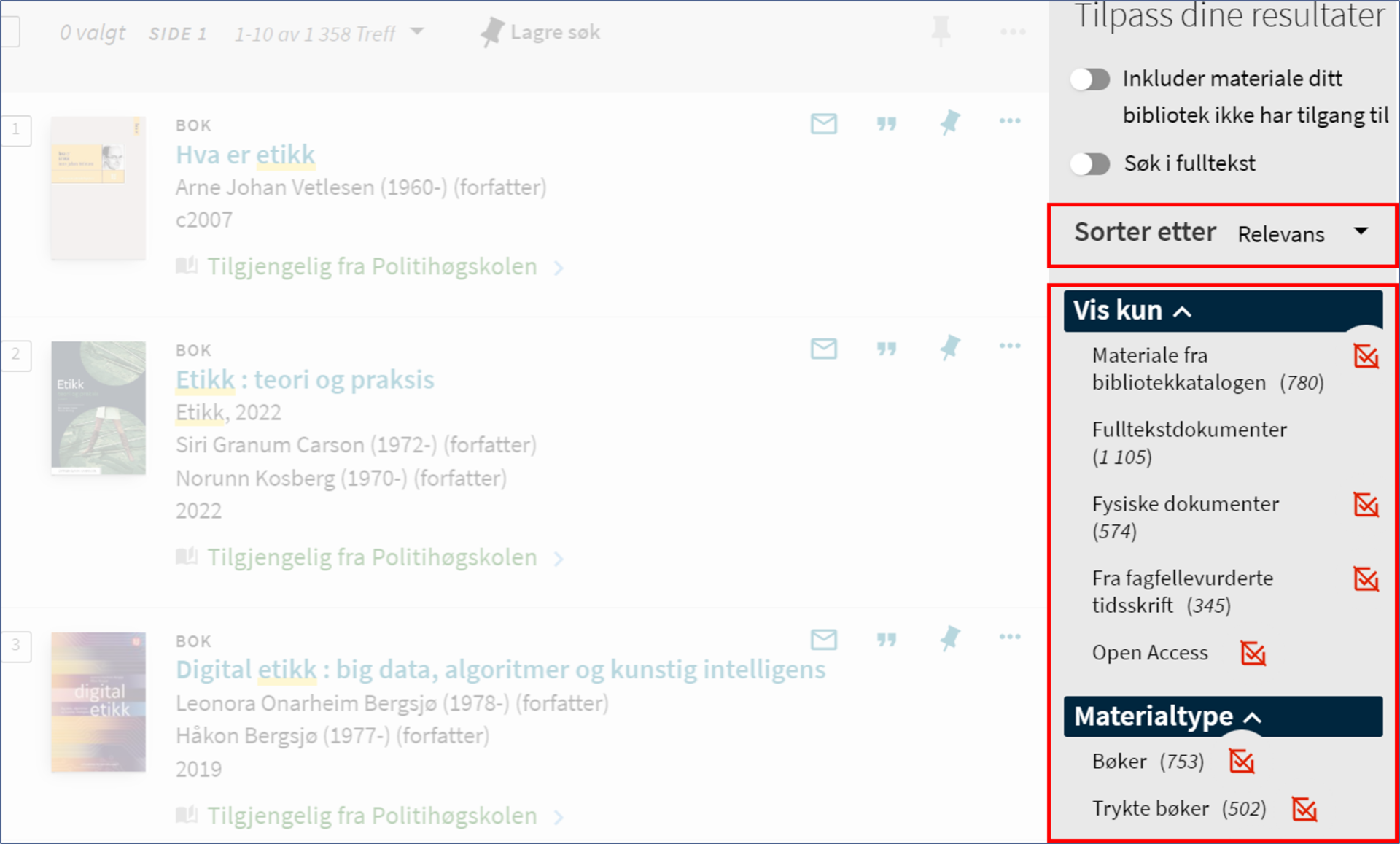Screen dimensions: 1400x844
Task: Pin the 'Hva er etikk' record
Action: point(949,123)
